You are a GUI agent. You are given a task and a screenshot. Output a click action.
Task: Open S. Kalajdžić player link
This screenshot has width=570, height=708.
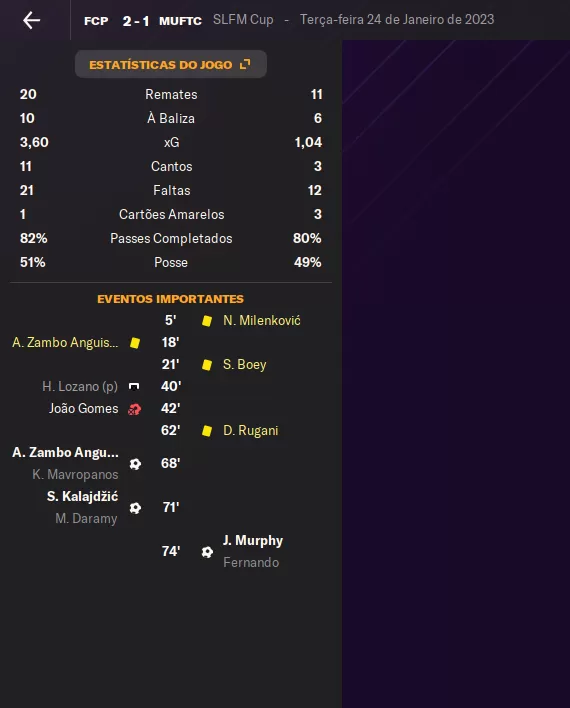click(82, 496)
